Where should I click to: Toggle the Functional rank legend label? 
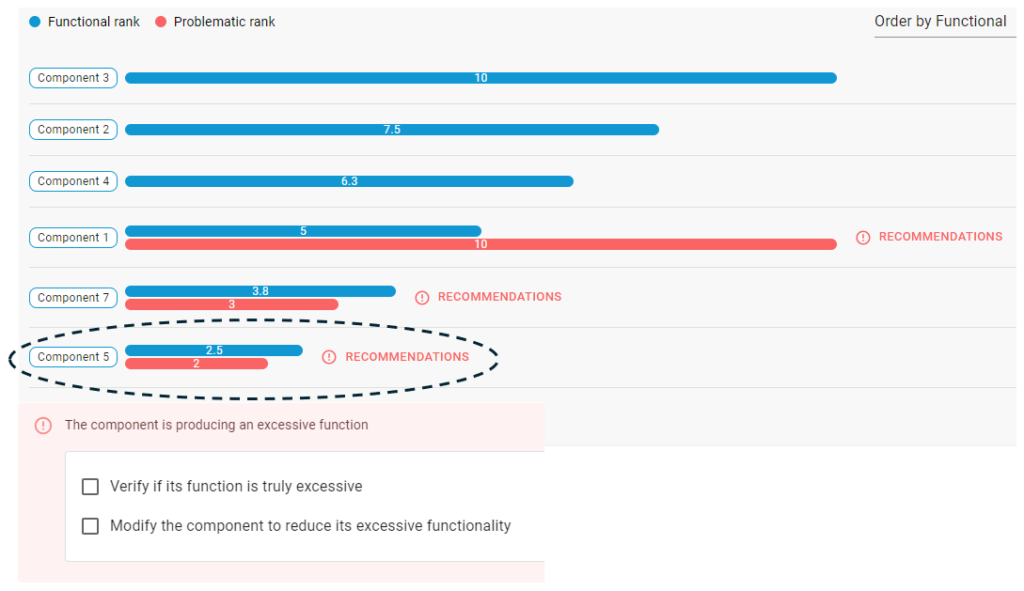(x=93, y=22)
